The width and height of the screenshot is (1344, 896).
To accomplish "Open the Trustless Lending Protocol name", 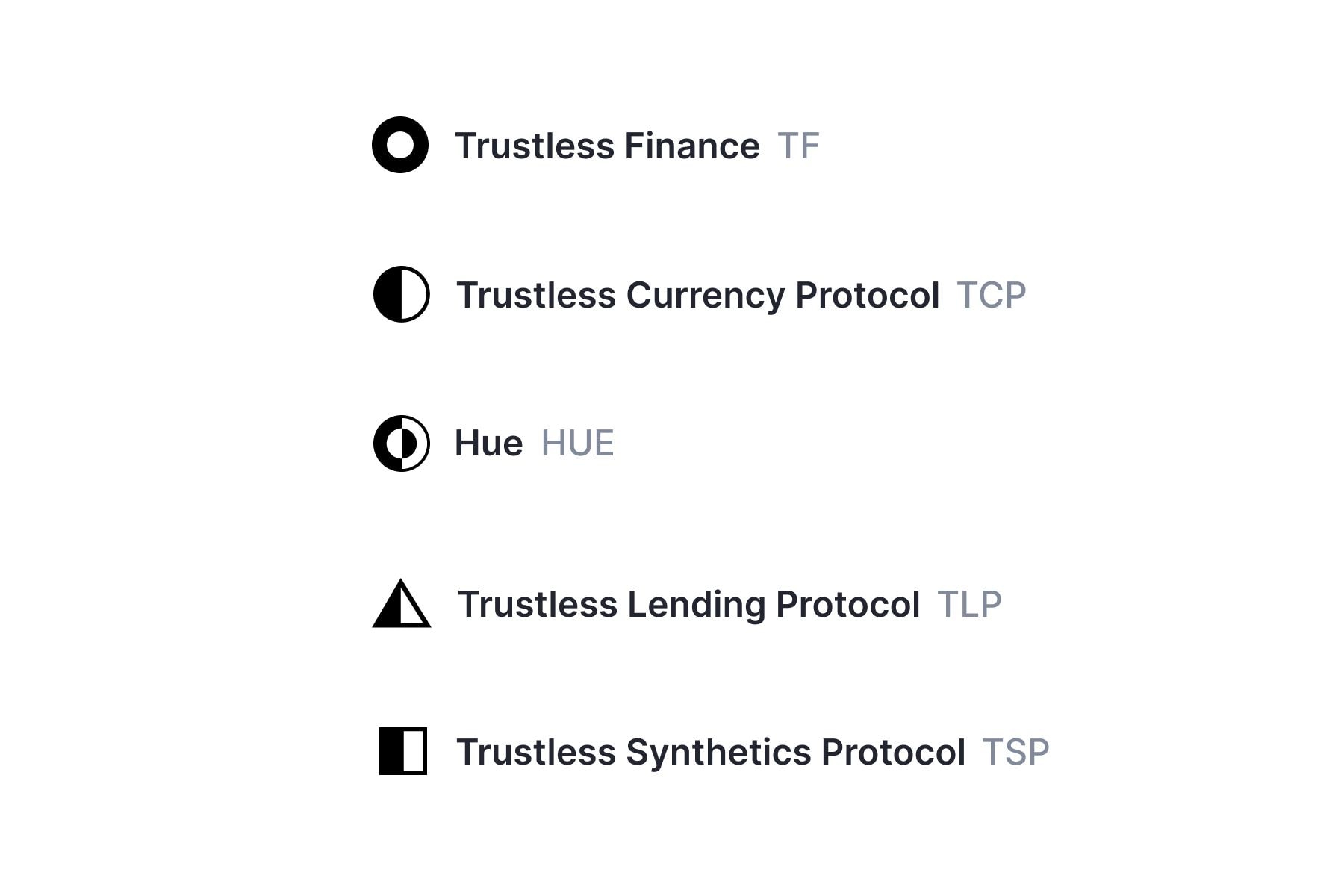I will [x=688, y=604].
